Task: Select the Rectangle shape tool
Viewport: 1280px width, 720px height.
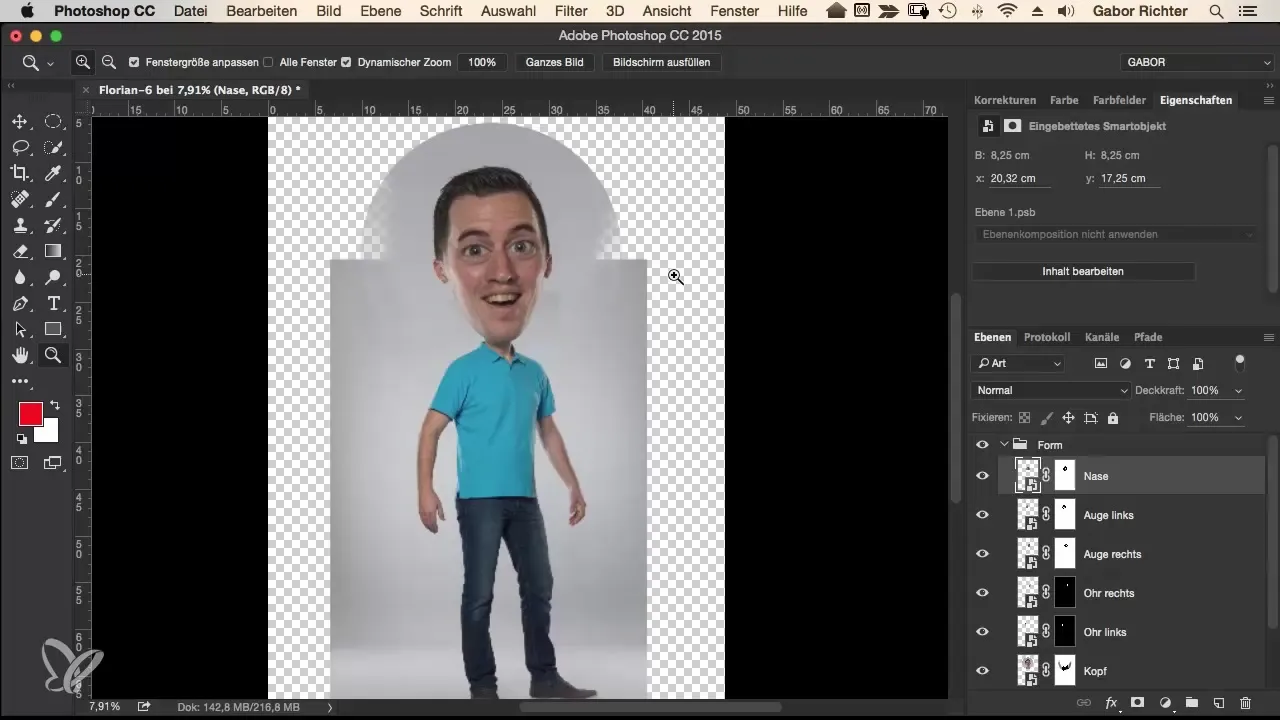Action: click(x=53, y=329)
